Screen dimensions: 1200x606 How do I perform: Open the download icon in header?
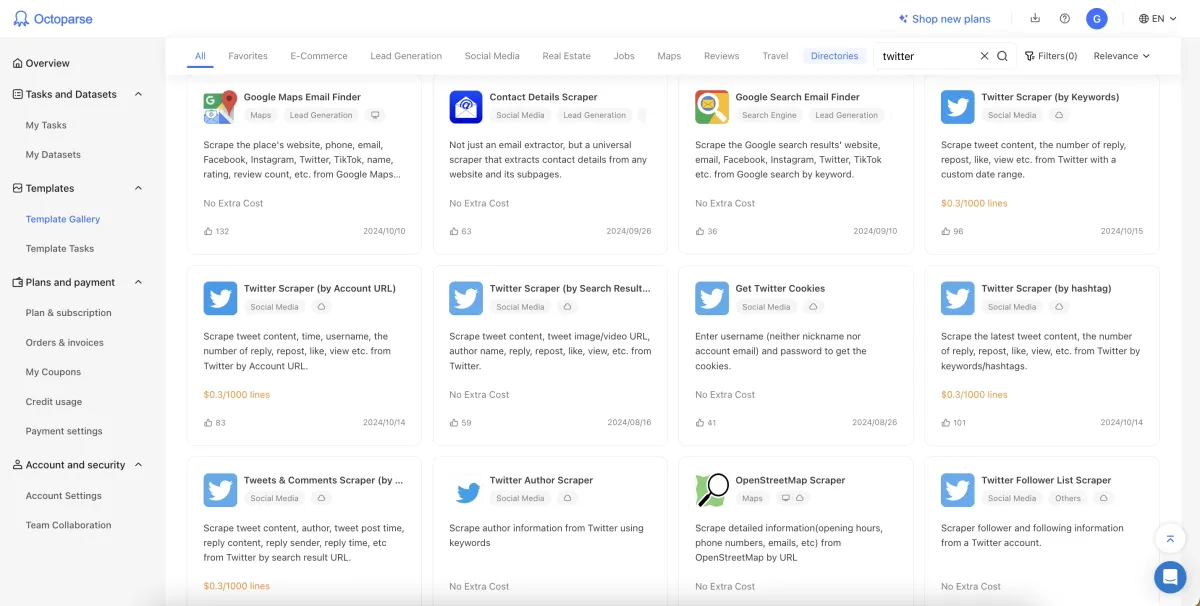[x=1035, y=18]
